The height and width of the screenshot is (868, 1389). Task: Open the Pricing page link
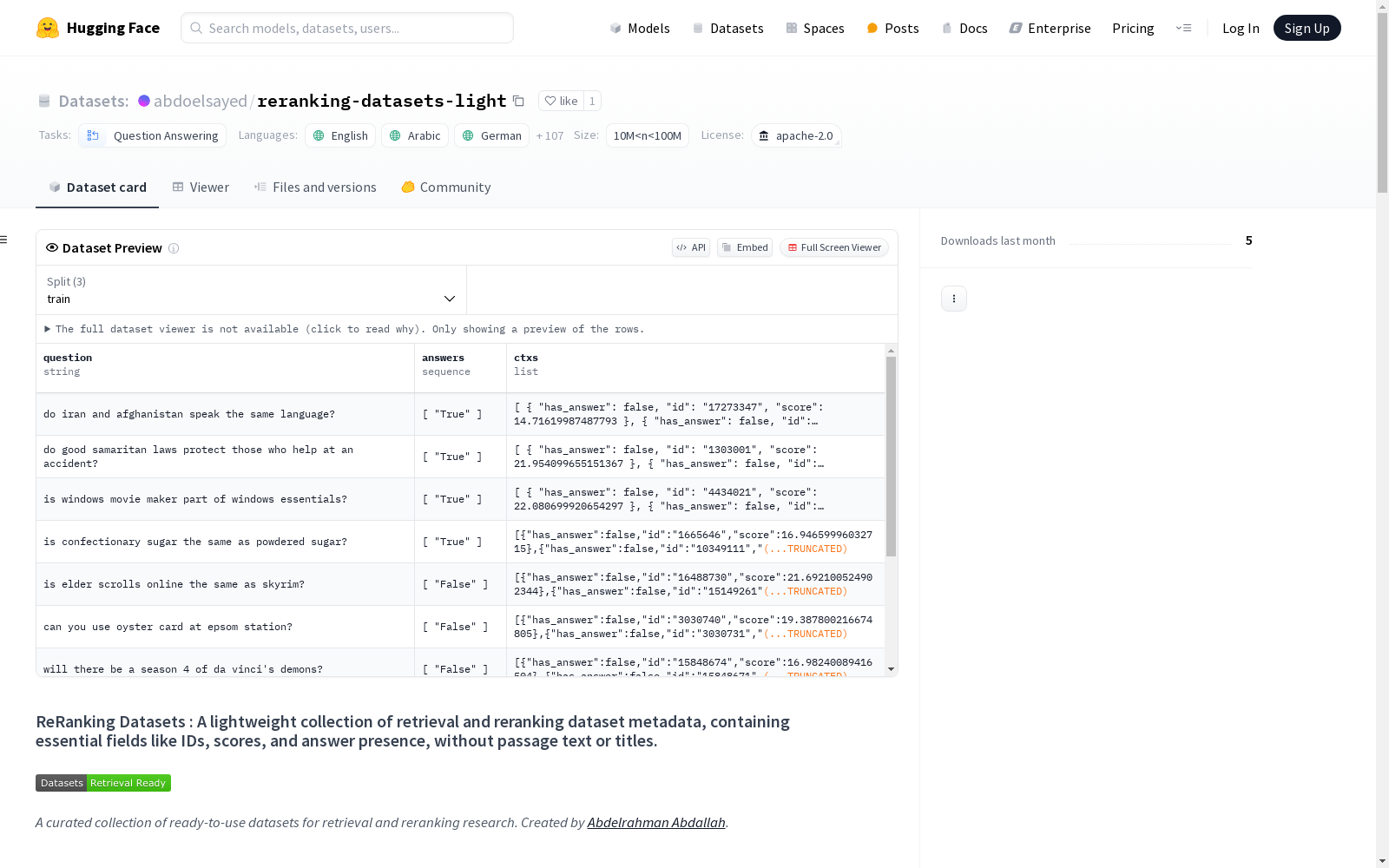point(1133,28)
